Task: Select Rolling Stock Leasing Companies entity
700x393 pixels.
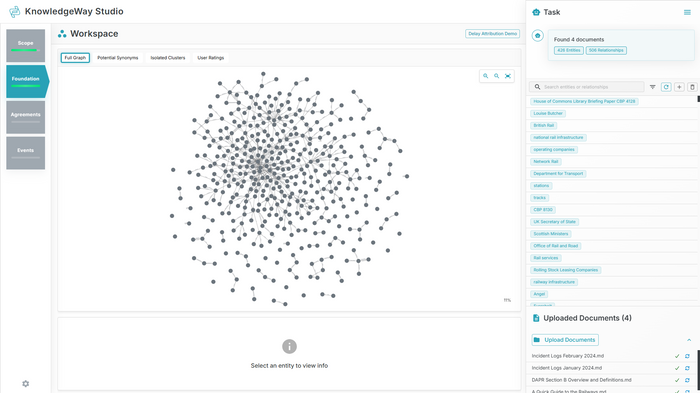Action: (x=566, y=270)
